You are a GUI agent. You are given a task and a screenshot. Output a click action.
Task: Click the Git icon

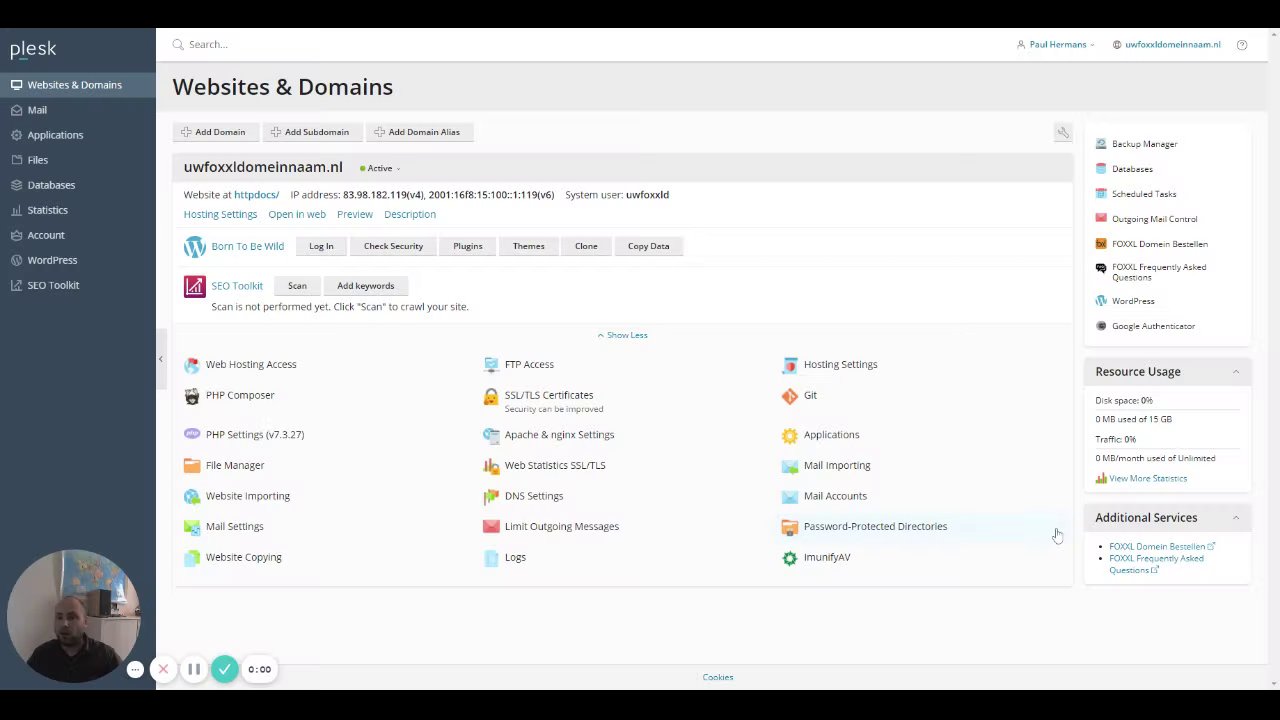790,396
